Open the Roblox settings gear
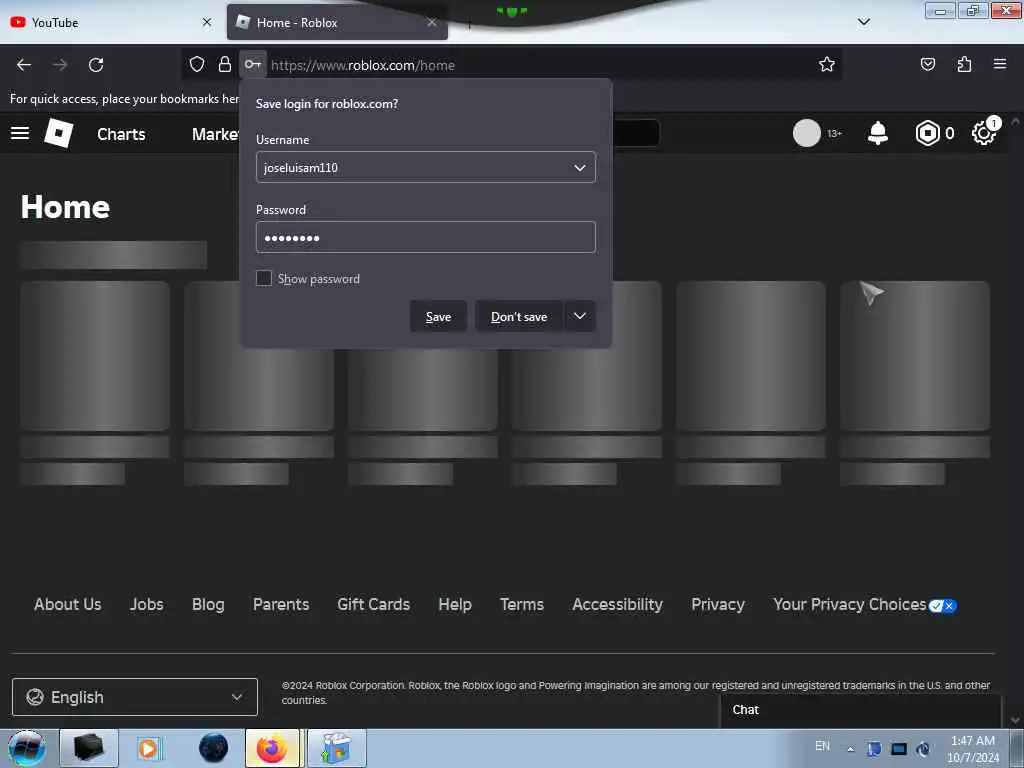 984,133
